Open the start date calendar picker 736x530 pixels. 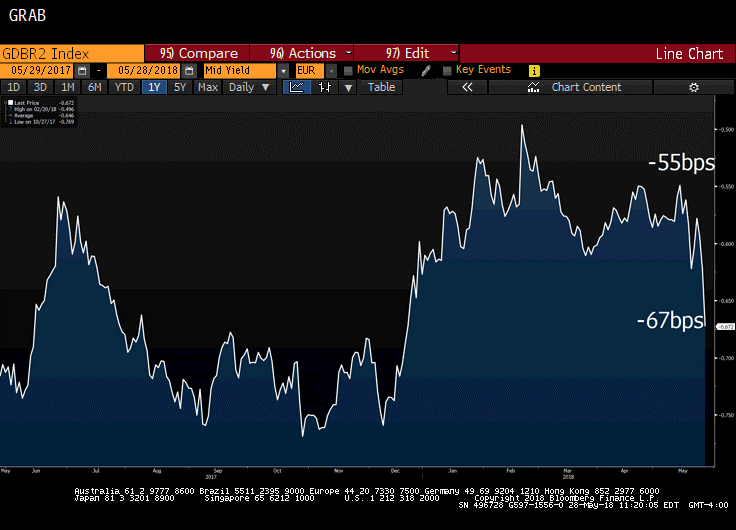point(83,71)
